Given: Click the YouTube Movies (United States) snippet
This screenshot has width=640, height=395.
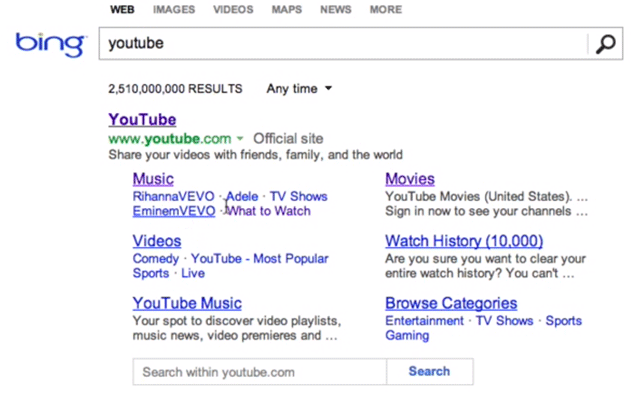Looking at the screenshot, I should click(487, 204).
